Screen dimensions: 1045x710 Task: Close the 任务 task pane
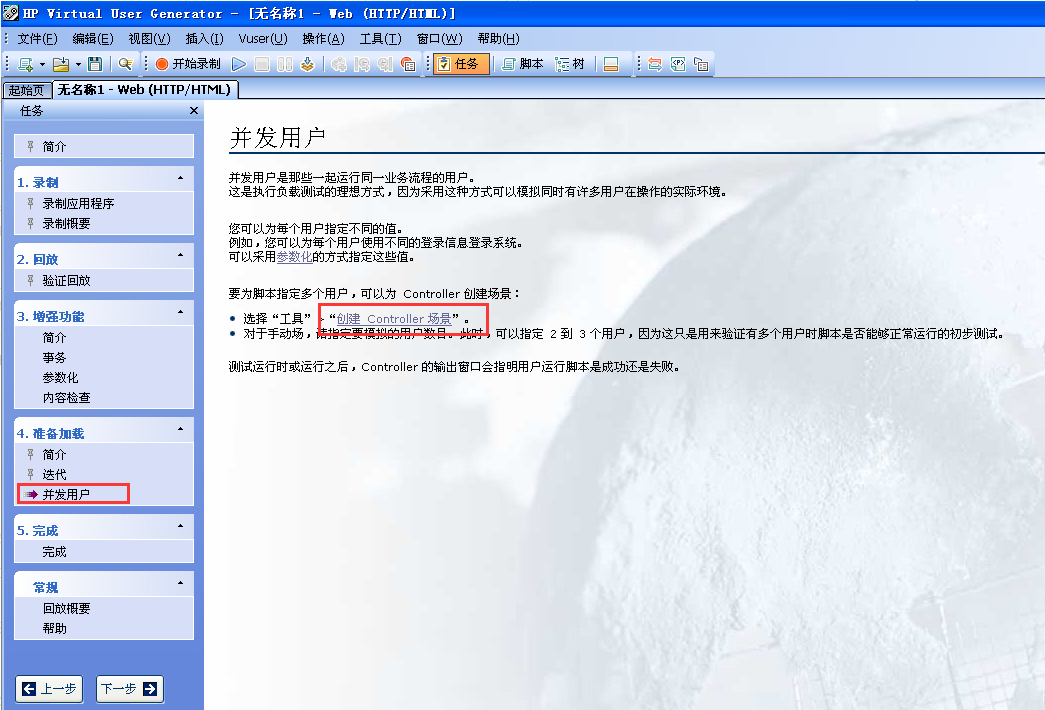[x=194, y=111]
